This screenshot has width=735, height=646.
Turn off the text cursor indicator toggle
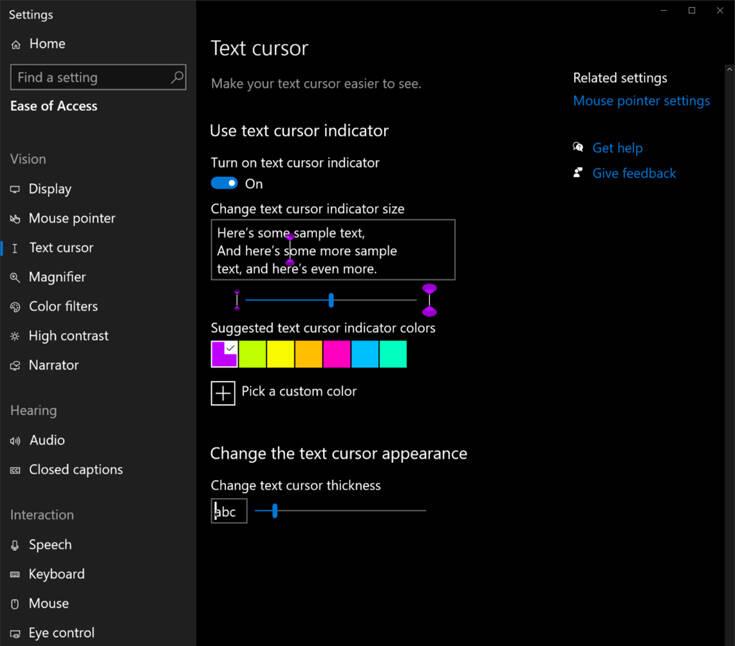coord(225,183)
